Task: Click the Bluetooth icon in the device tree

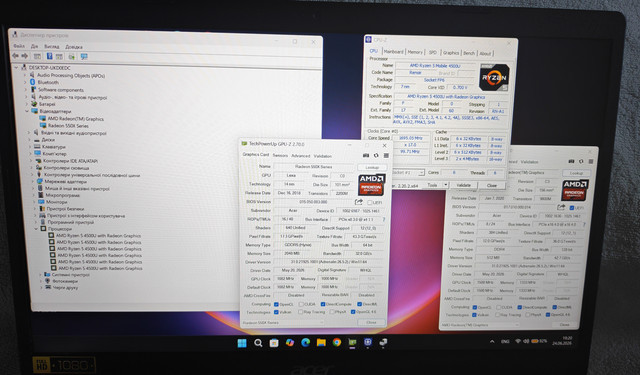Action: (x=33, y=82)
